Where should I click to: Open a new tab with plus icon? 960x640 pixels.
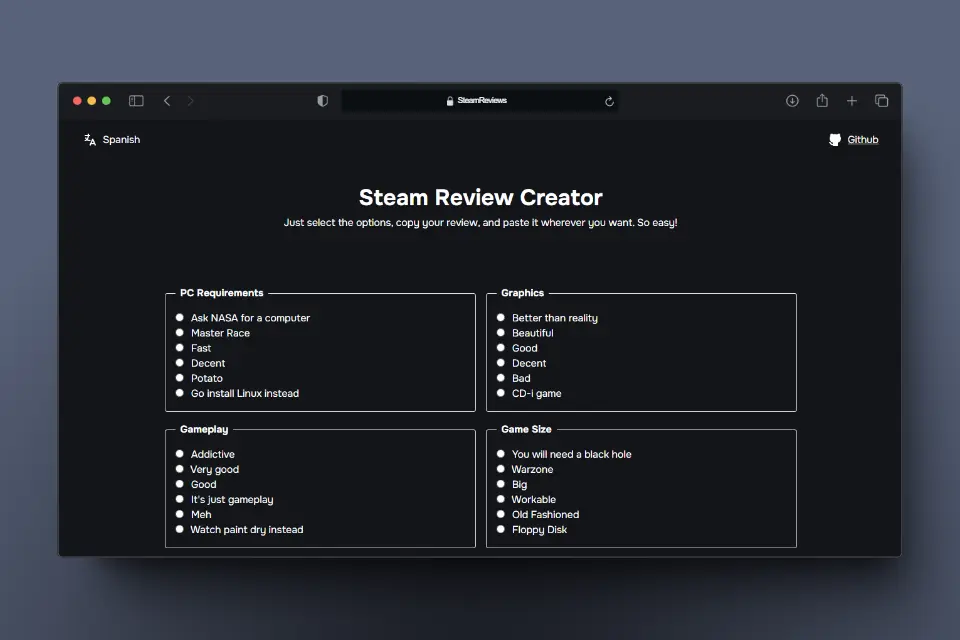point(852,101)
